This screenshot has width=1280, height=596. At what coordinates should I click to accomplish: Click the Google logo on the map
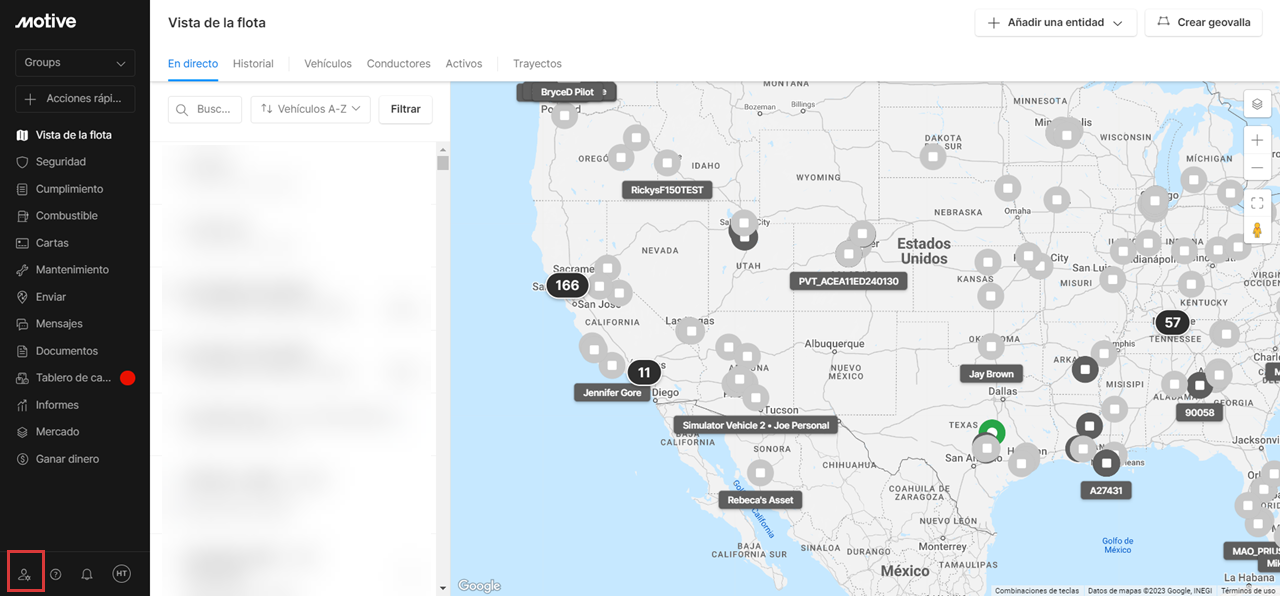(479, 586)
